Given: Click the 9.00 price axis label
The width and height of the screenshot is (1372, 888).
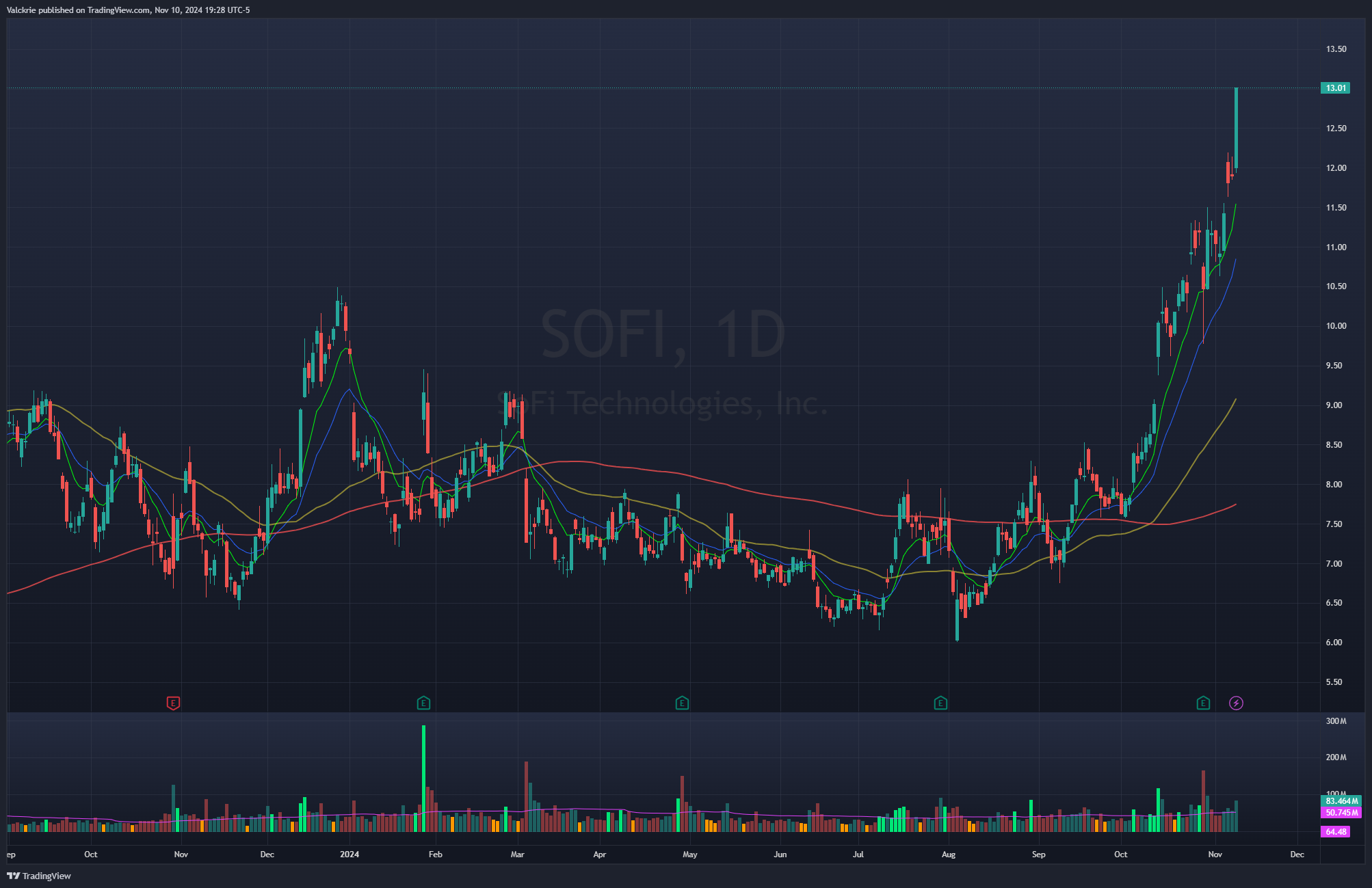Looking at the screenshot, I should pyautogui.click(x=1336, y=405).
